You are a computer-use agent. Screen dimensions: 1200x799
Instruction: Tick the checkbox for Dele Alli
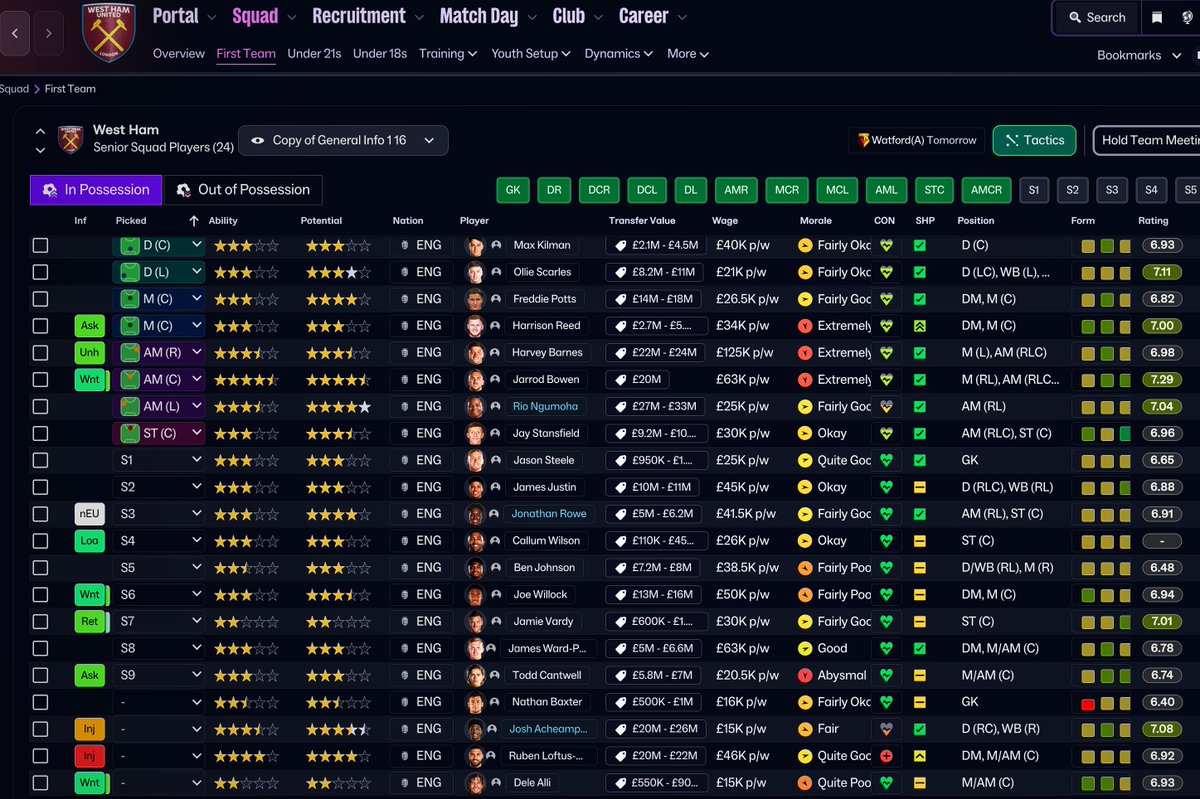pyautogui.click(x=40, y=782)
